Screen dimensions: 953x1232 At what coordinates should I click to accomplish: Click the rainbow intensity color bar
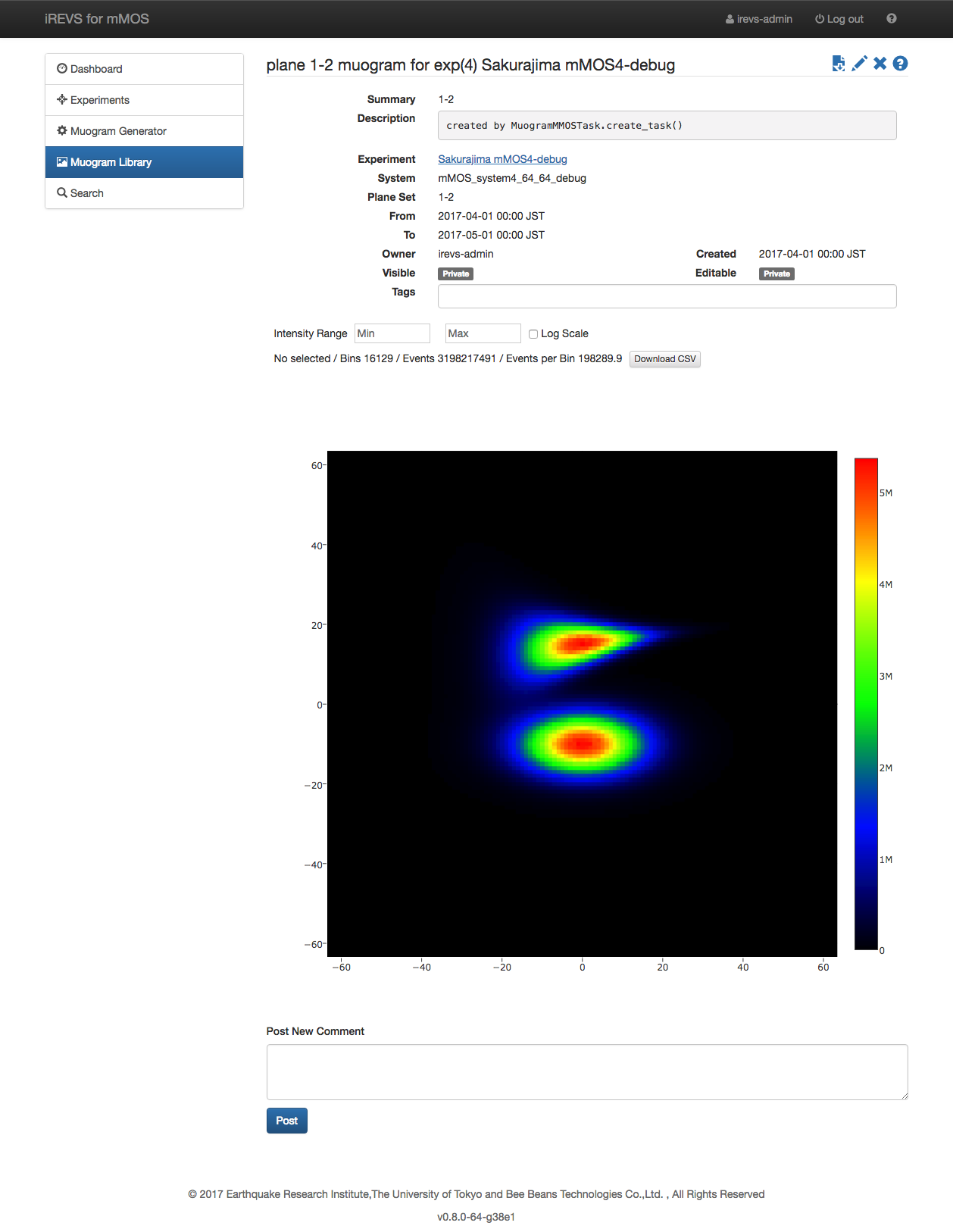(x=866, y=703)
